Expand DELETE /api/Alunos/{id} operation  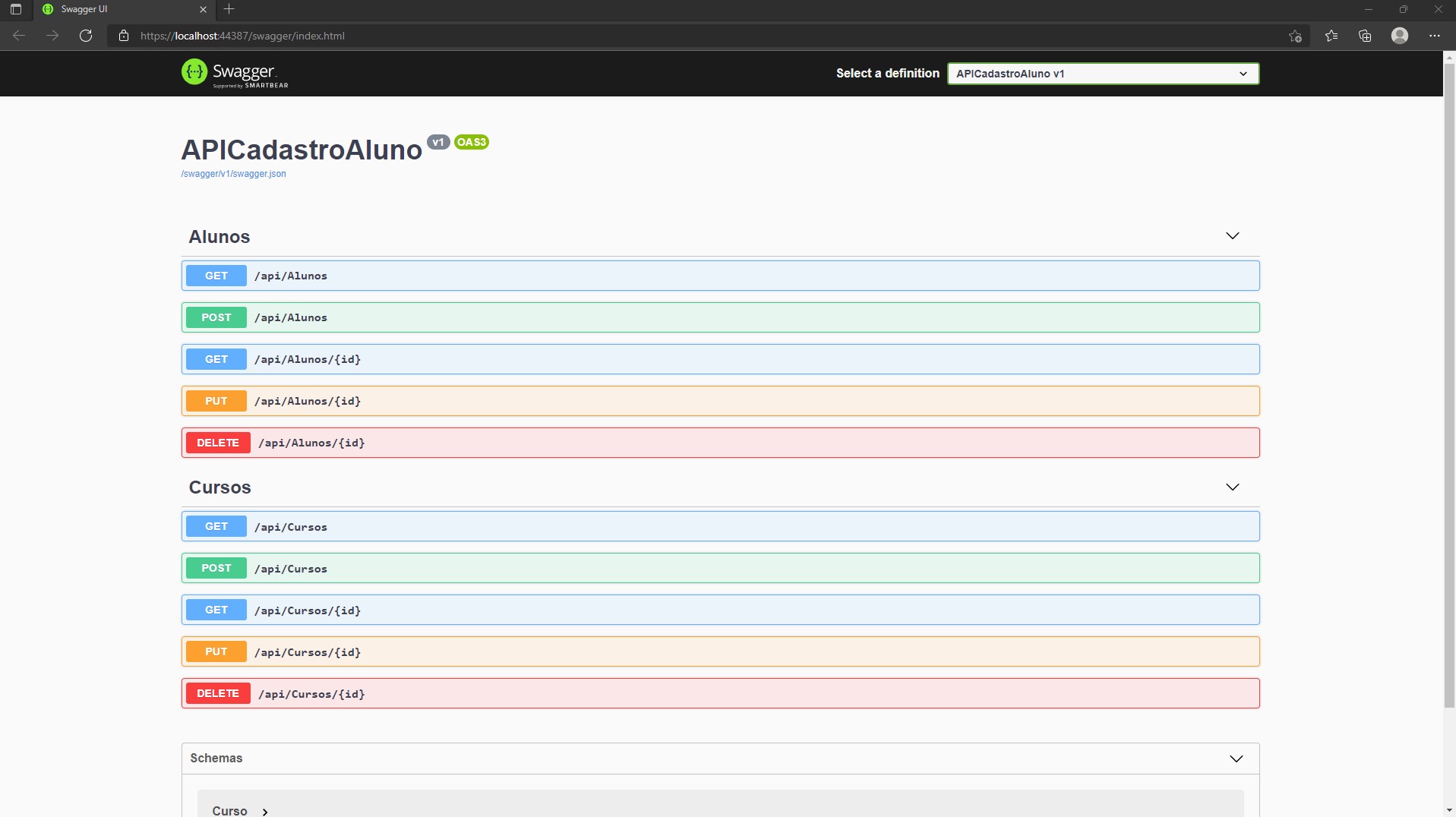720,443
